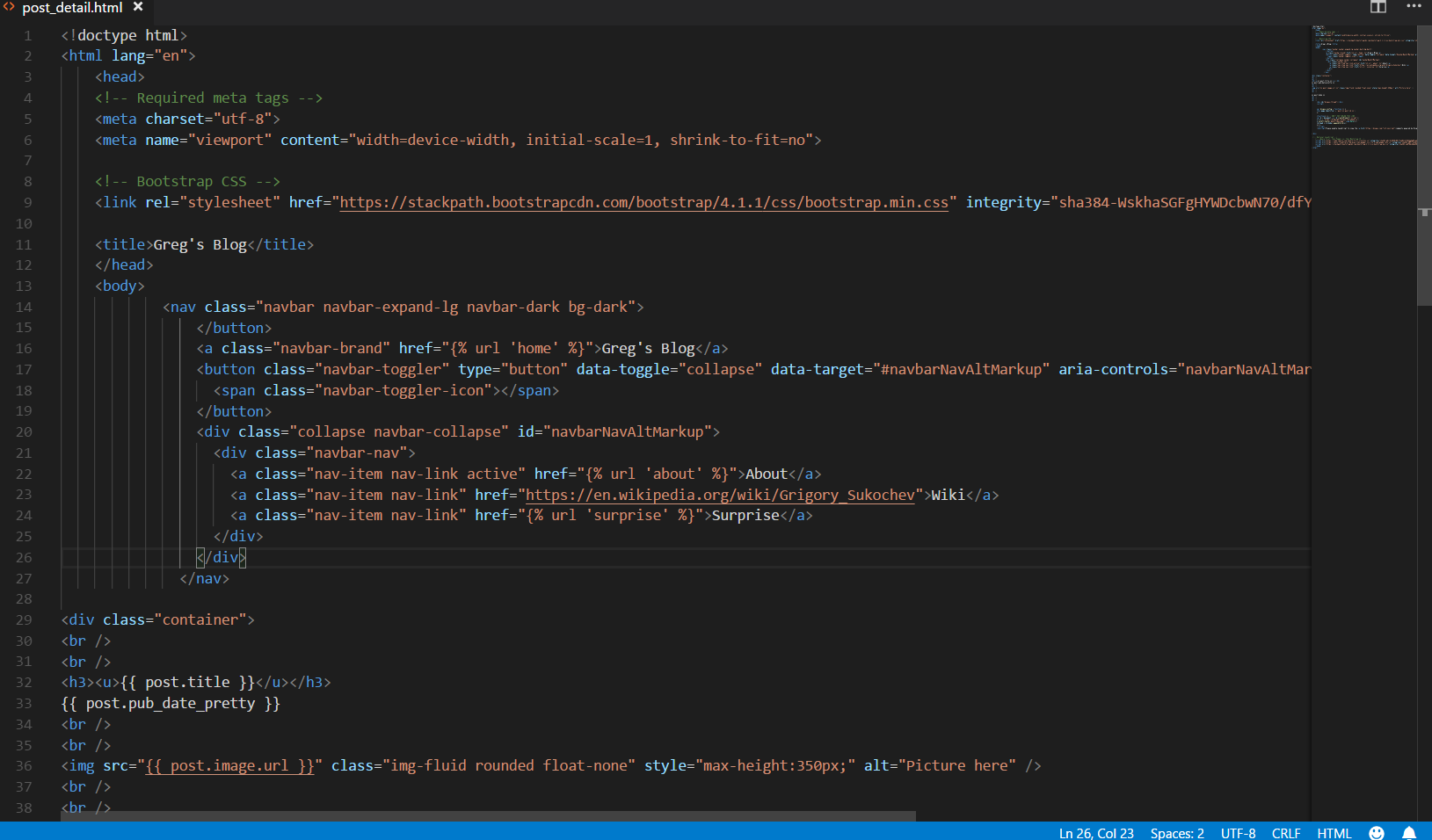Image resolution: width=1432 pixels, height=840 pixels.
Task: Click 'navbar-toggler-icon' span class value
Action: coord(403,391)
